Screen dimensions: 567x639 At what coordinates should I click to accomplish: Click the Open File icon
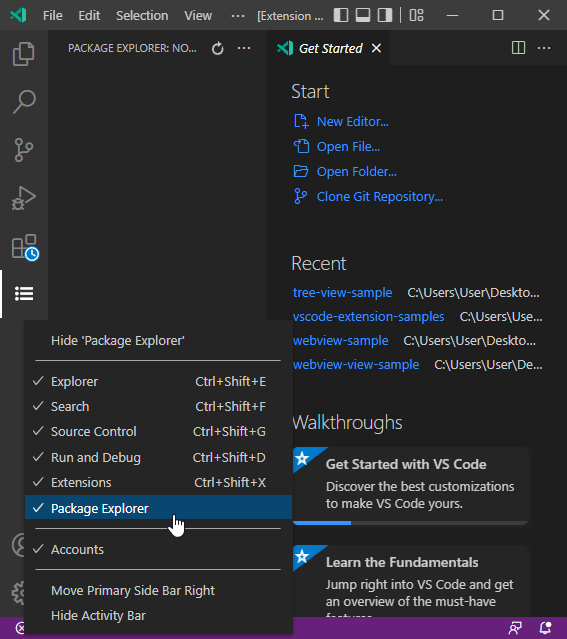[x=301, y=146]
